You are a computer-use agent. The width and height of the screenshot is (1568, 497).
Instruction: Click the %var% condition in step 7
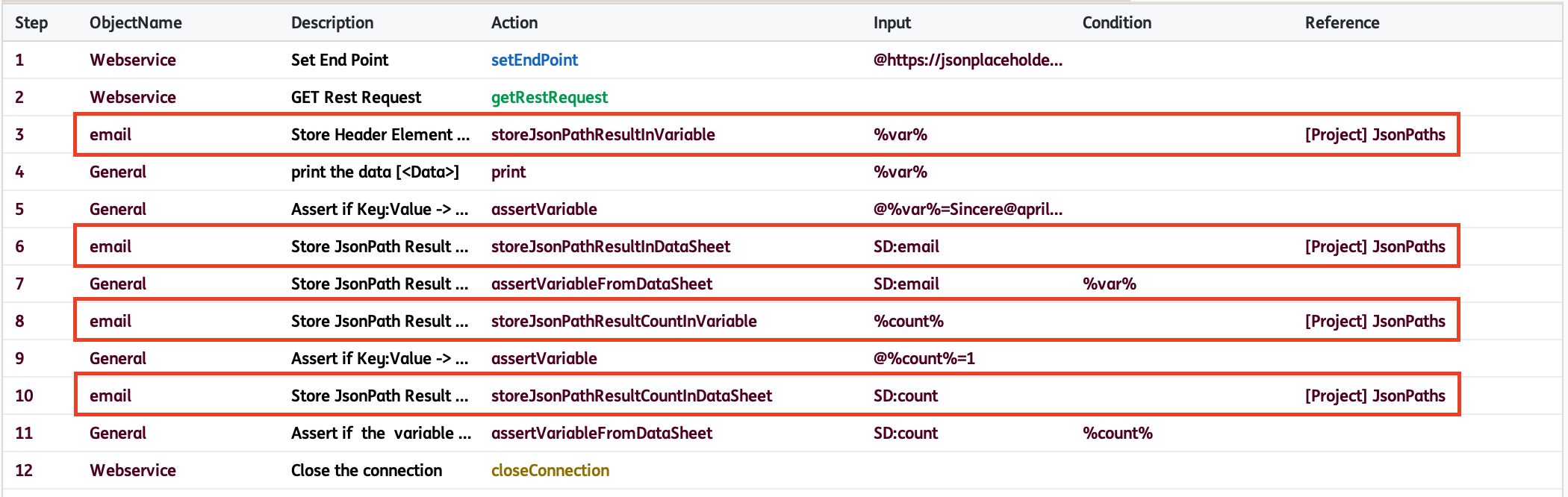pyautogui.click(x=1110, y=284)
